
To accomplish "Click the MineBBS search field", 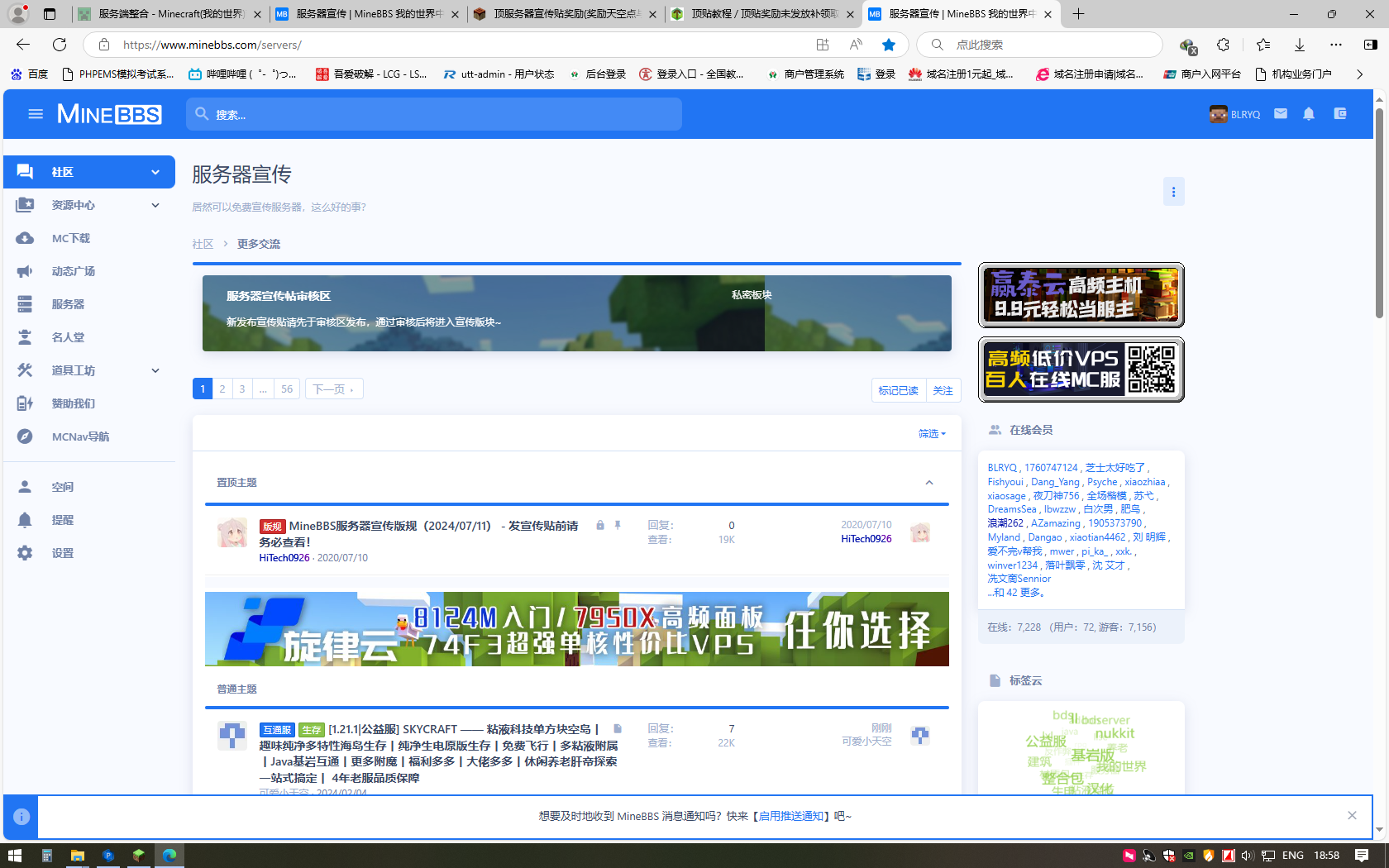I will click(x=434, y=114).
